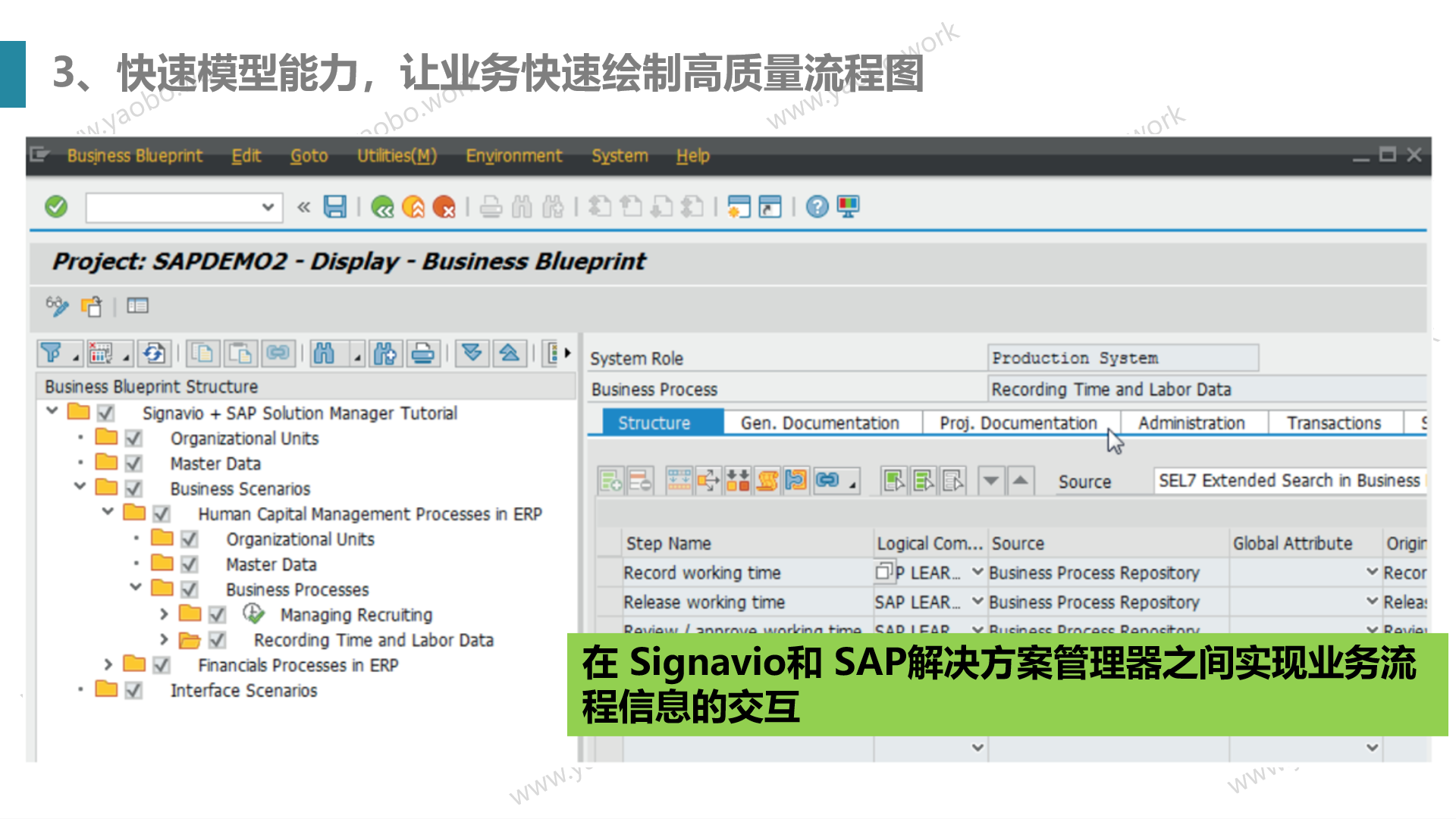The height and width of the screenshot is (819, 1456).
Task: Switch to the Transactions tab
Action: click(1334, 423)
